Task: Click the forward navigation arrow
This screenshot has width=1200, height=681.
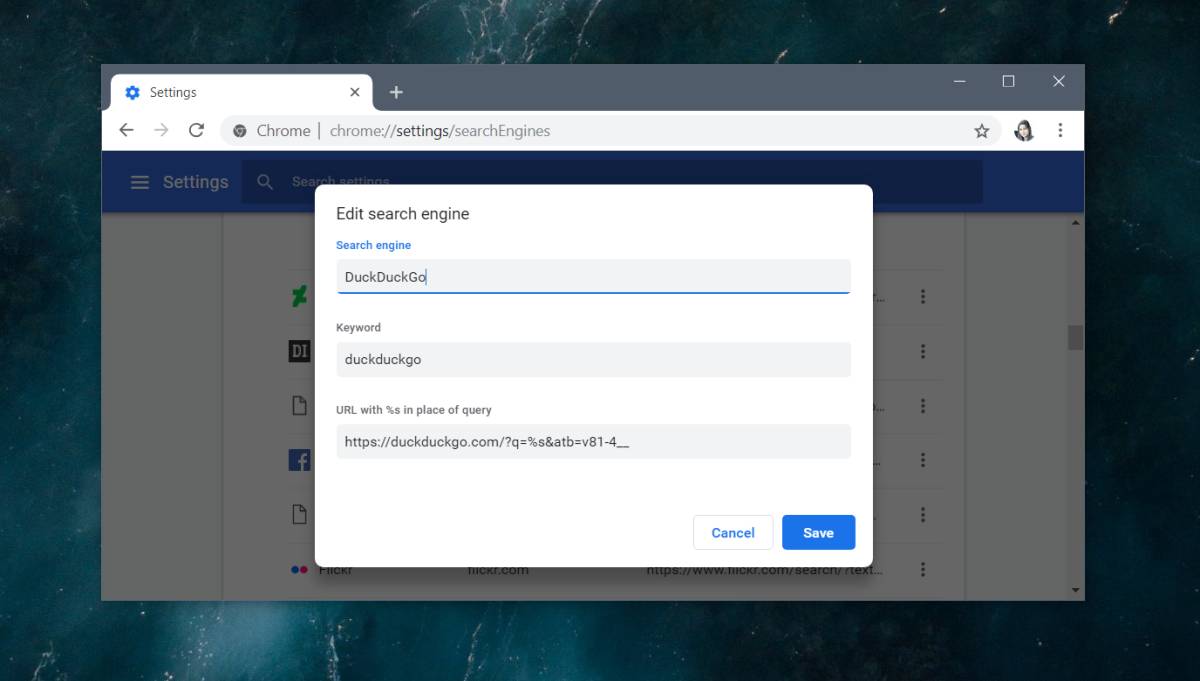Action: pyautogui.click(x=161, y=130)
